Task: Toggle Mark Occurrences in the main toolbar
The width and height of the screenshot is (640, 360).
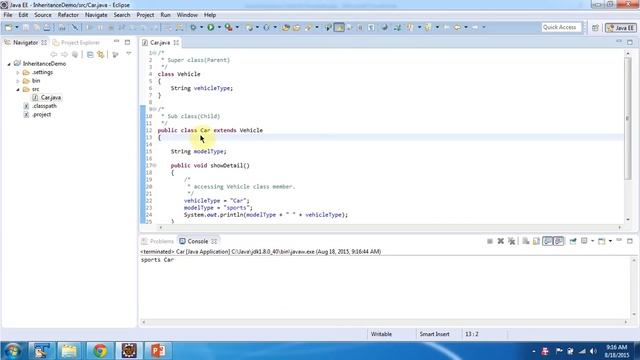Action: click(339, 27)
